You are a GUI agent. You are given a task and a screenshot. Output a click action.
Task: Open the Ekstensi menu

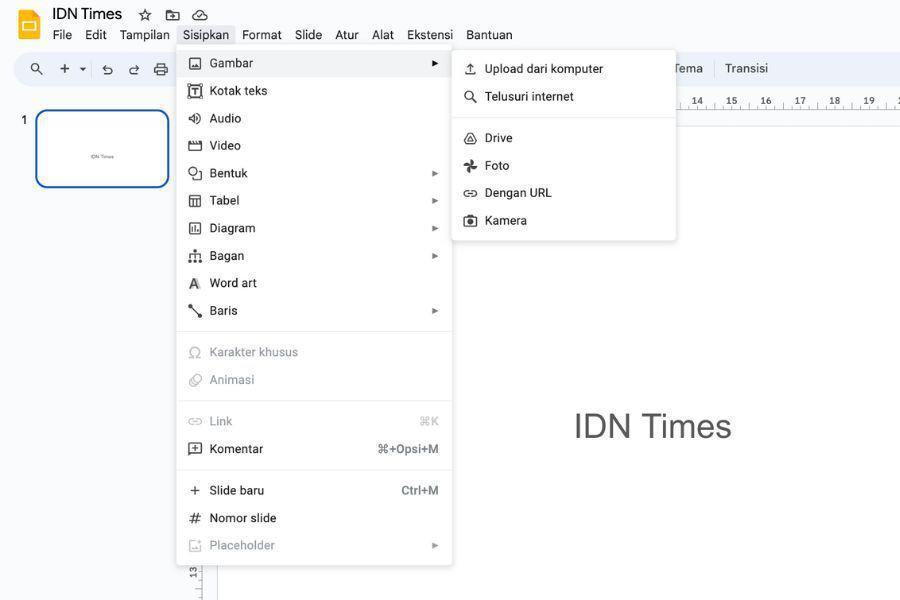(430, 35)
